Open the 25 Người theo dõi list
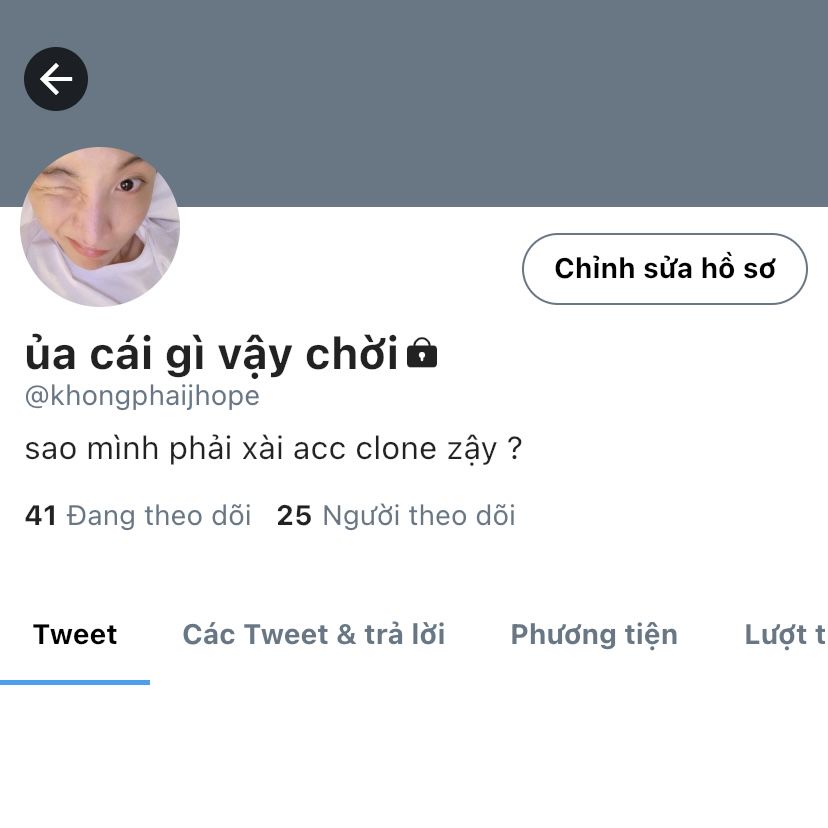This screenshot has width=828, height=828. point(396,515)
